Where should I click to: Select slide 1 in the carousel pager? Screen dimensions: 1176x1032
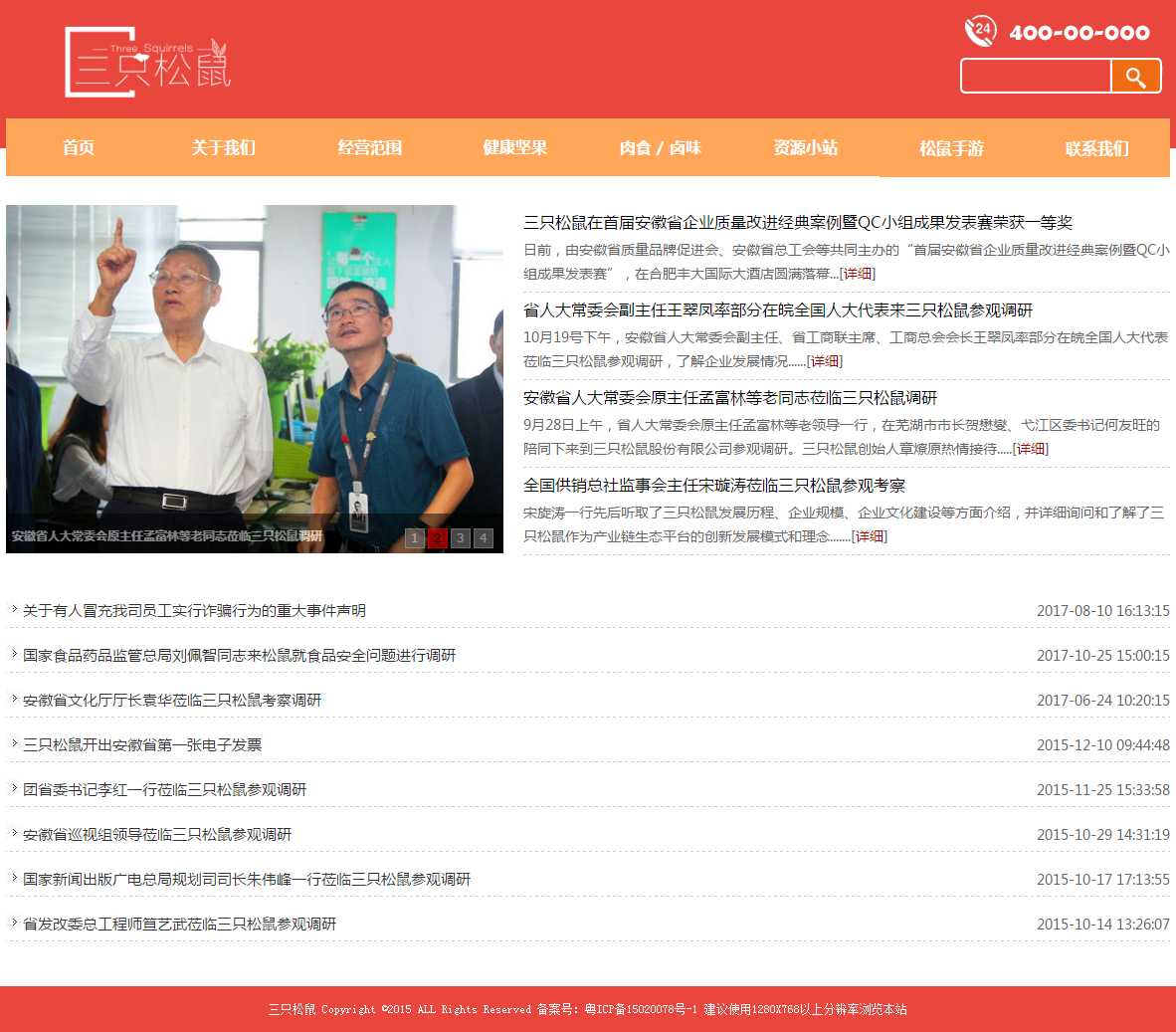[x=415, y=538]
